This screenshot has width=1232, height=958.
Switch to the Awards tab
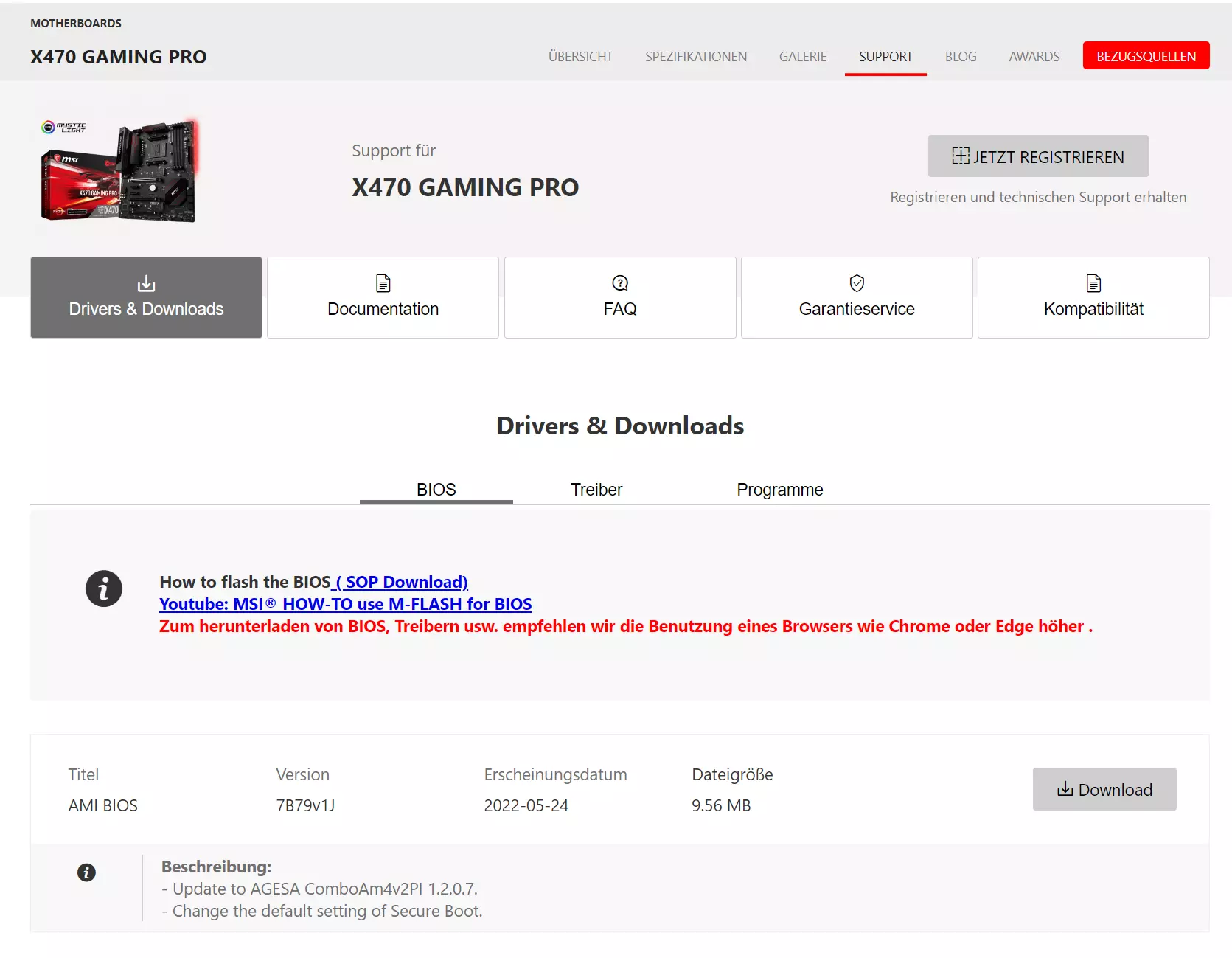(x=1034, y=57)
